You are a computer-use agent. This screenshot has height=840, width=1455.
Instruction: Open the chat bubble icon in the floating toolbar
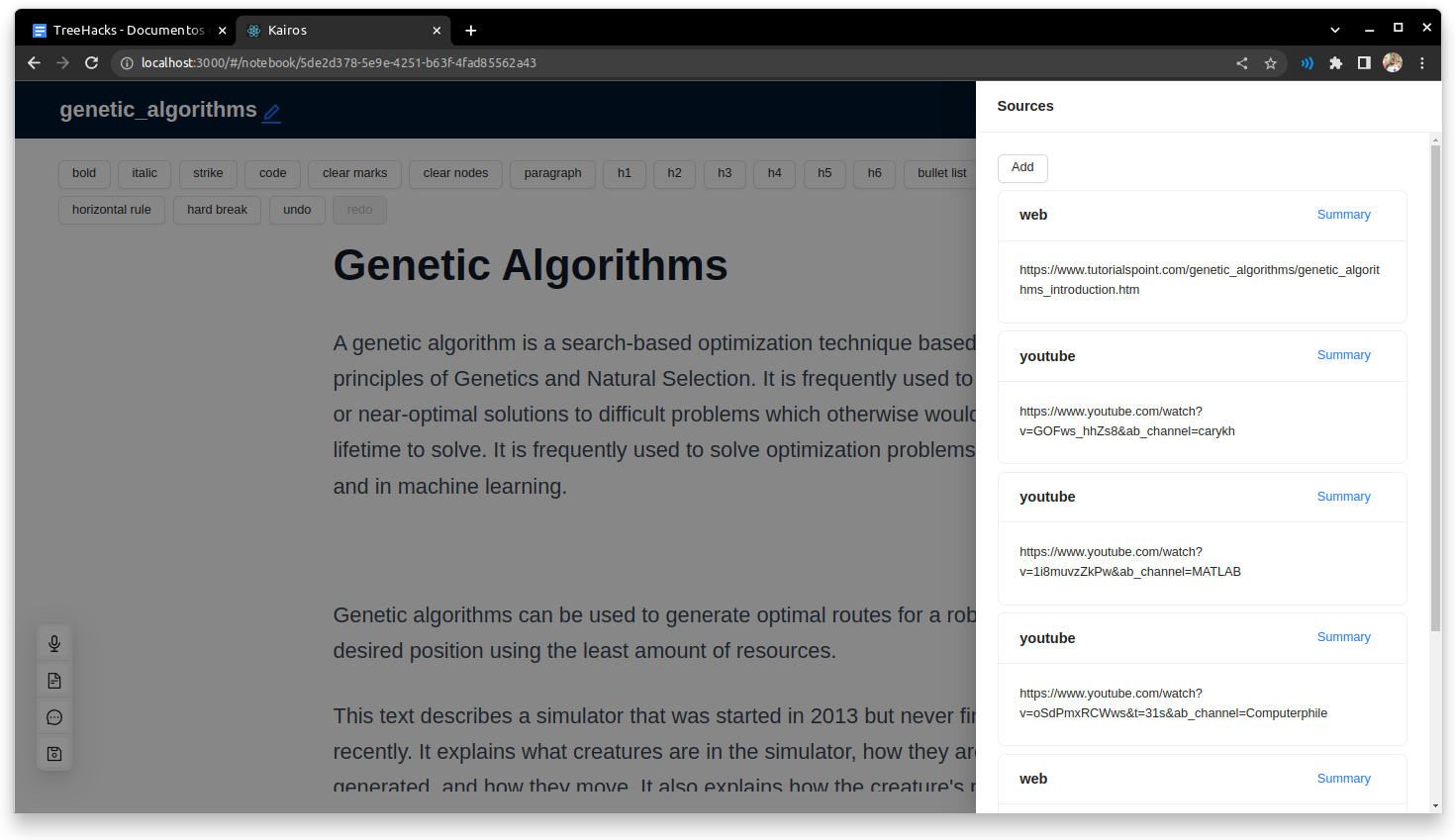(x=54, y=717)
